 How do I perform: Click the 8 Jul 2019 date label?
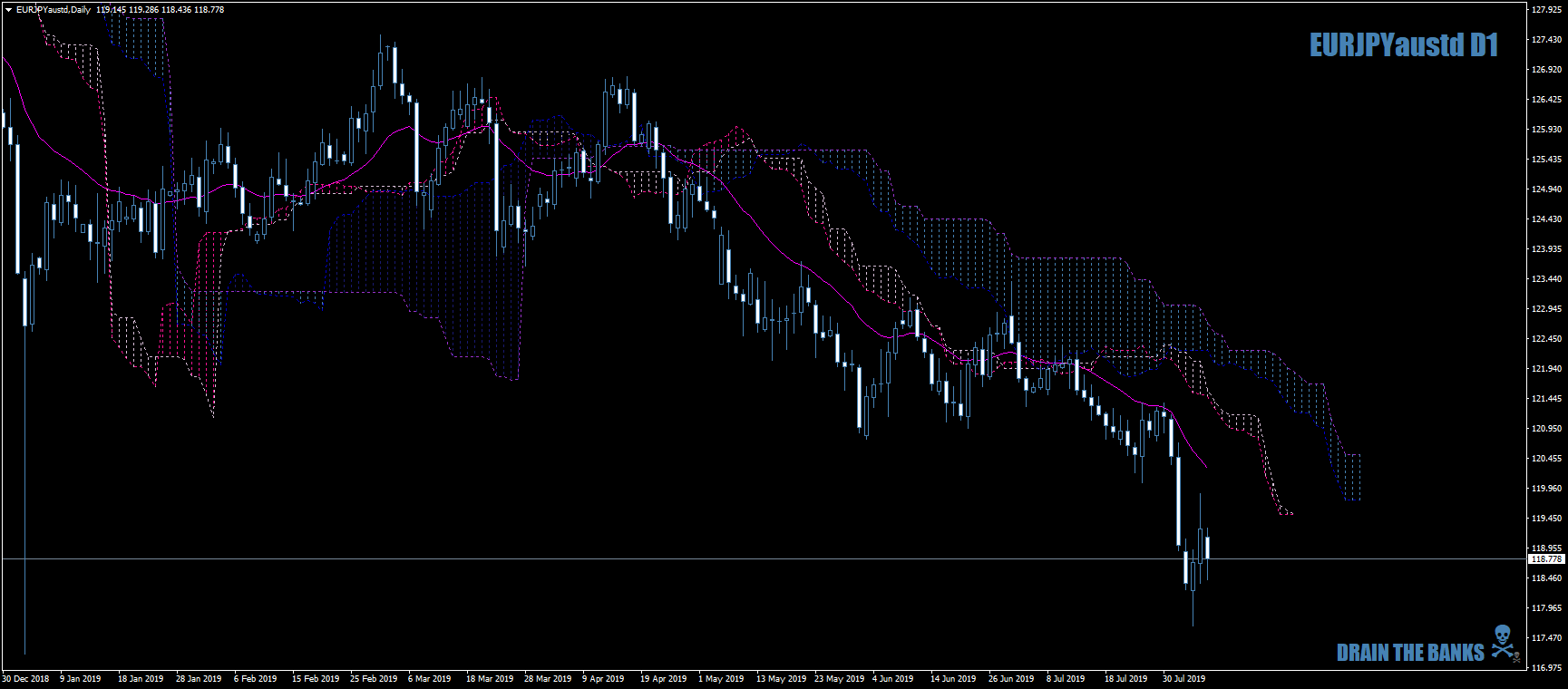pyautogui.click(x=1066, y=679)
